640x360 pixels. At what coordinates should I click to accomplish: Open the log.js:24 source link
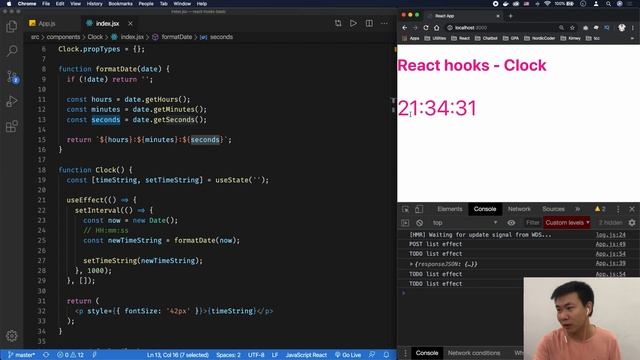pos(610,235)
